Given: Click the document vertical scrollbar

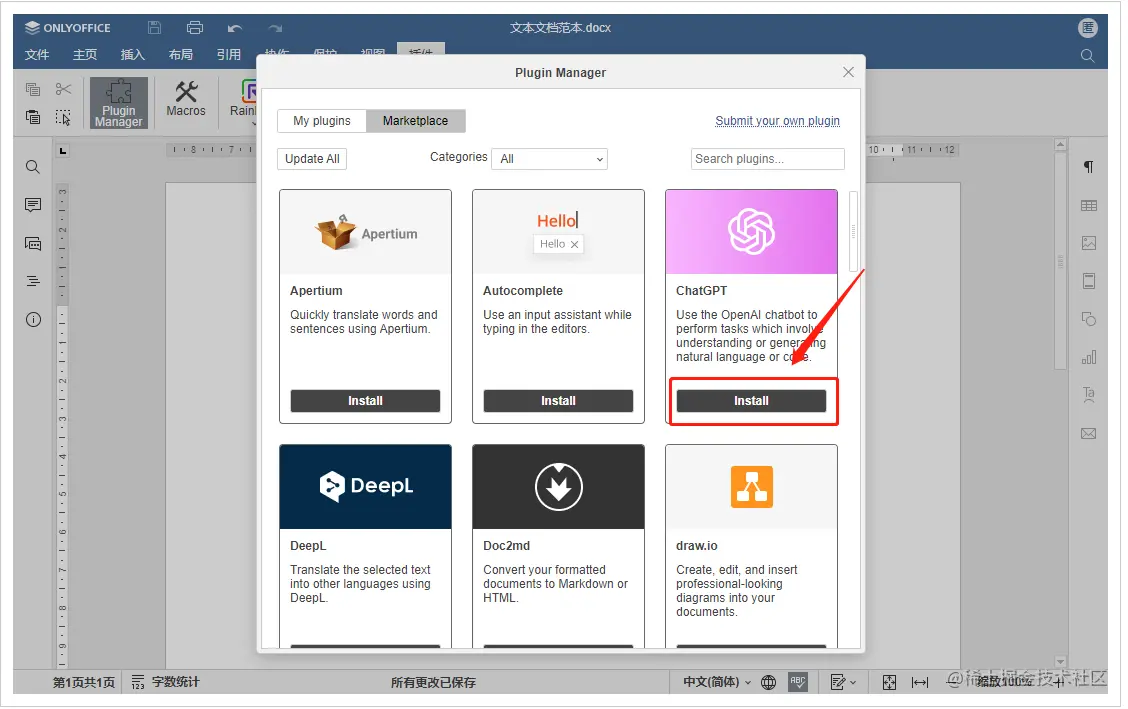Looking at the screenshot, I should (1060, 261).
